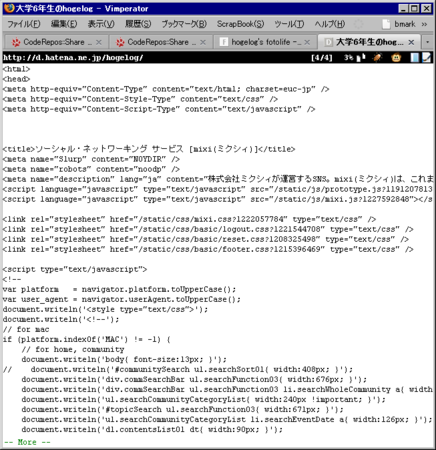436x450 pixels.
Task: Maximize the Vimperator window
Action: 414,8
